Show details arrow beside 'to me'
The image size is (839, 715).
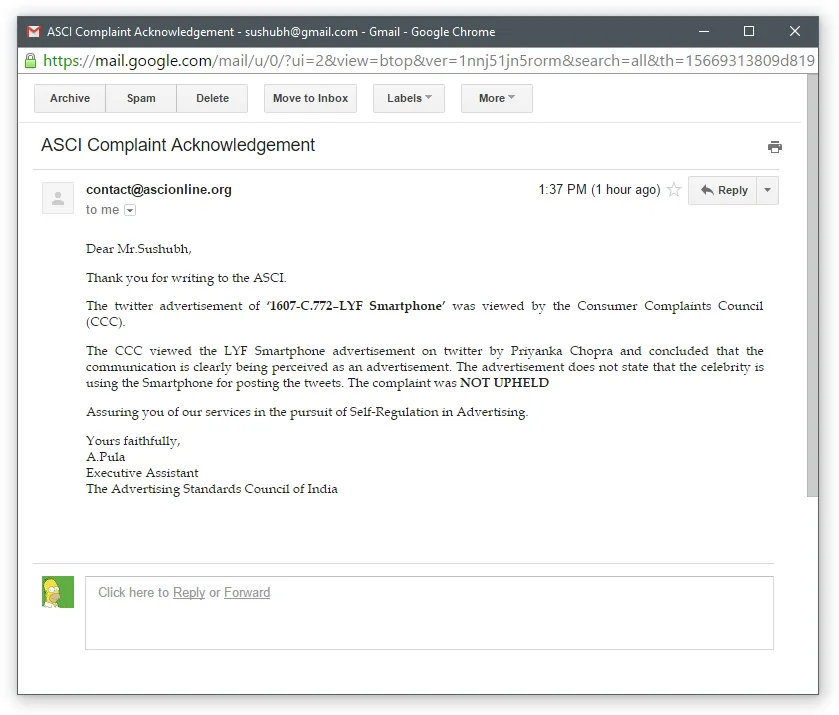click(x=130, y=210)
